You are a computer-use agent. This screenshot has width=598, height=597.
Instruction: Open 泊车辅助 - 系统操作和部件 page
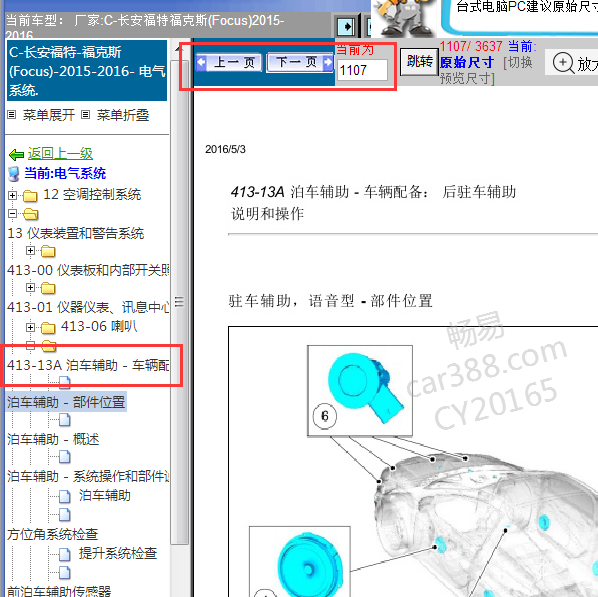(x=88, y=476)
